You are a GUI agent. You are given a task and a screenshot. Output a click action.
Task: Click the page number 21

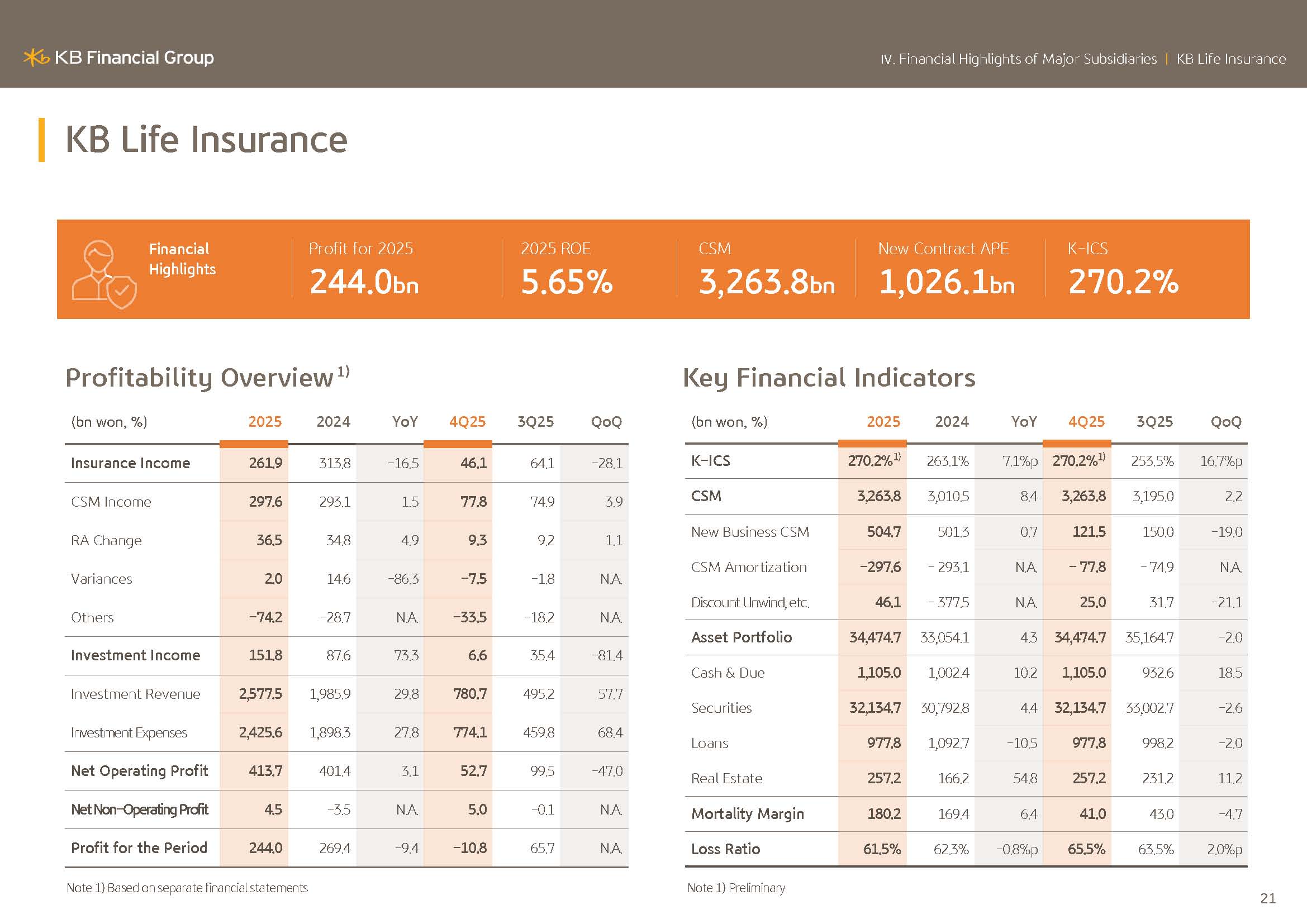[x=1268, y=898]
